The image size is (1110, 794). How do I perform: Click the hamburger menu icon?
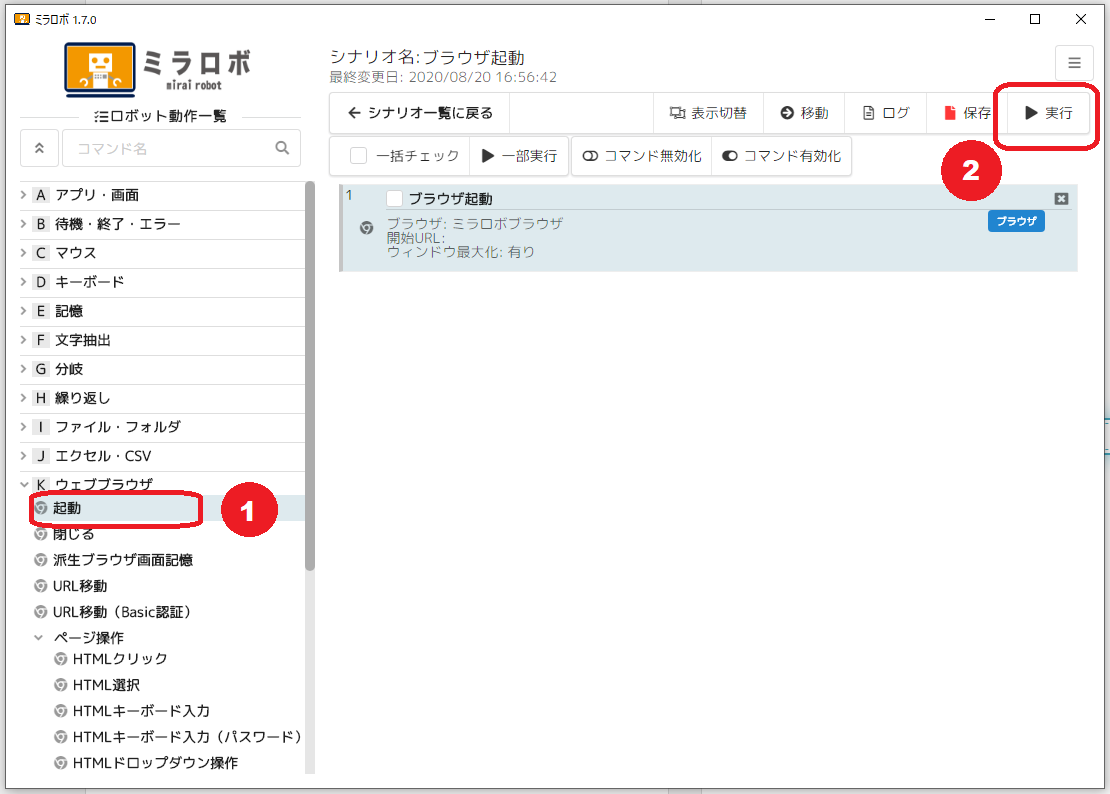(x=1074, y=63)
